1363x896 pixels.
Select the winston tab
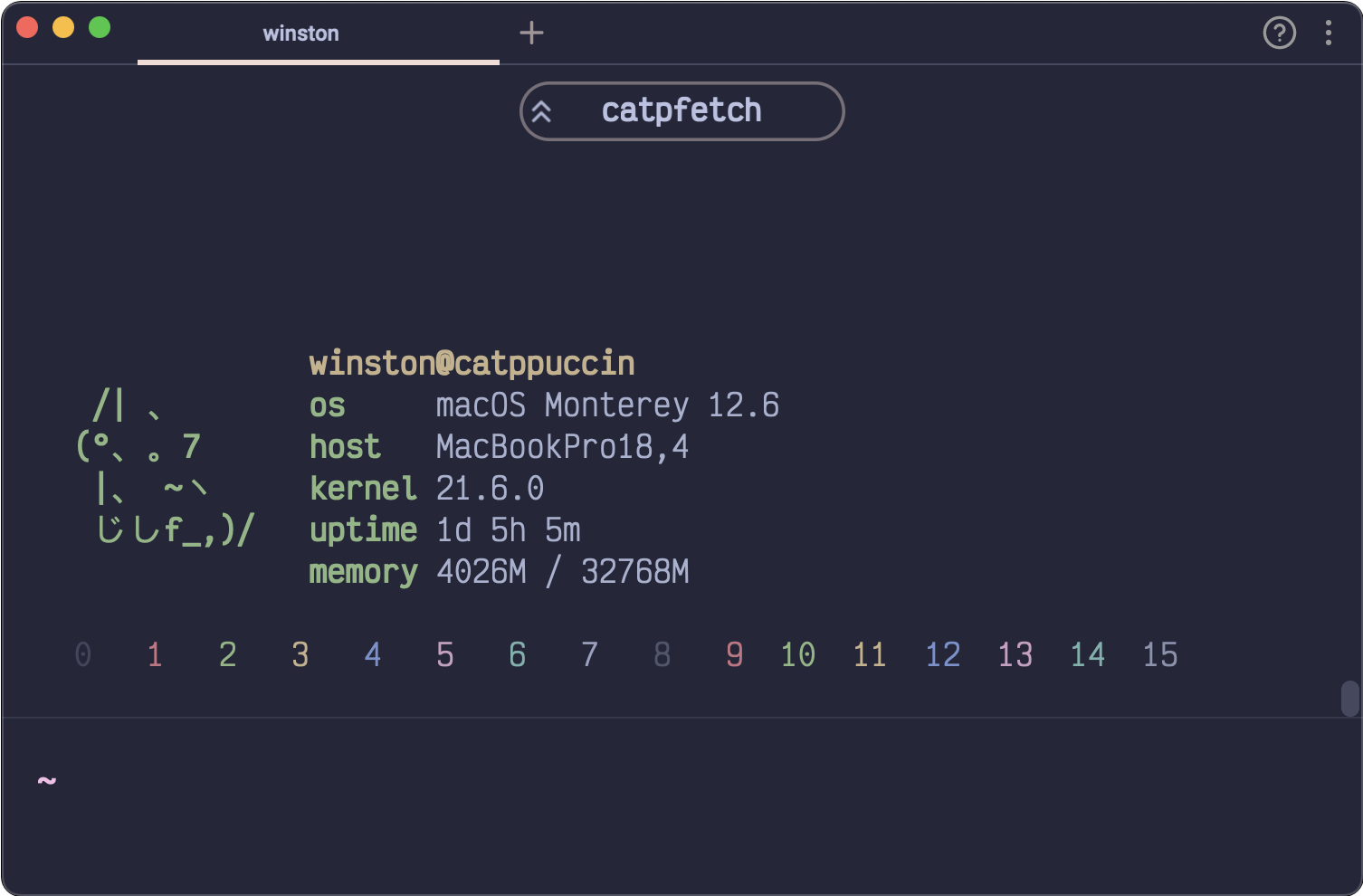tap(319, 33)
